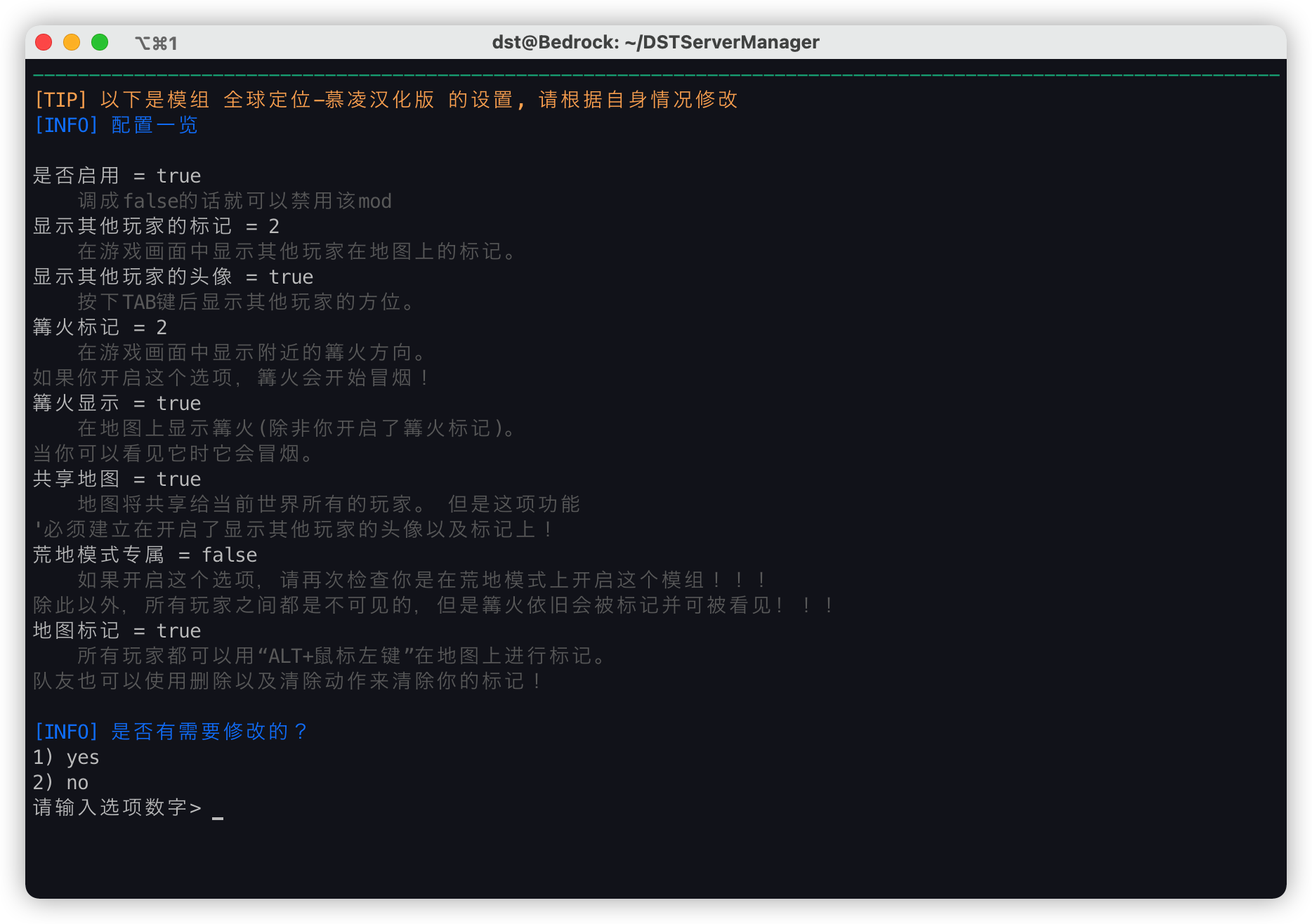
Task: Click the window title dst@Bedrock: ~/DSTServerManager
Action: [655, 42]
